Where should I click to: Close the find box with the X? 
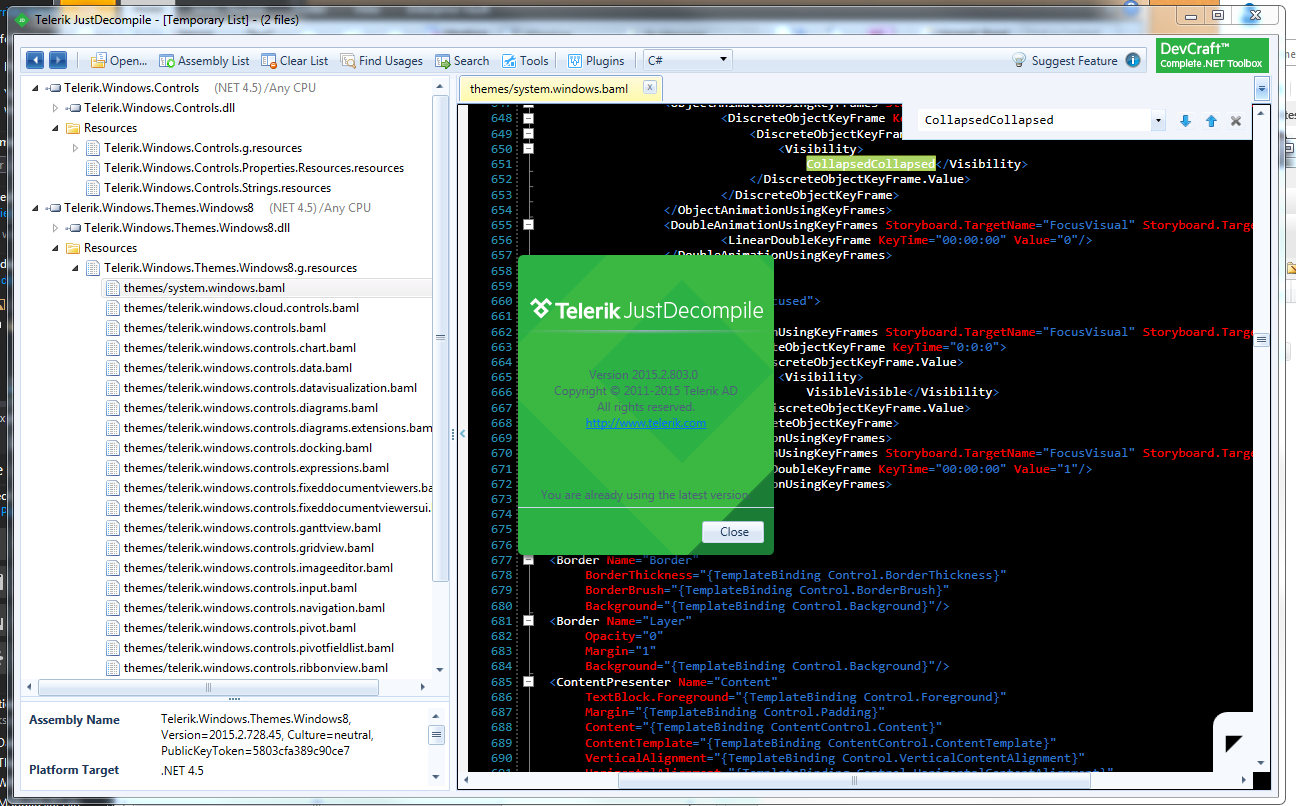click(x=1236, y=121)
